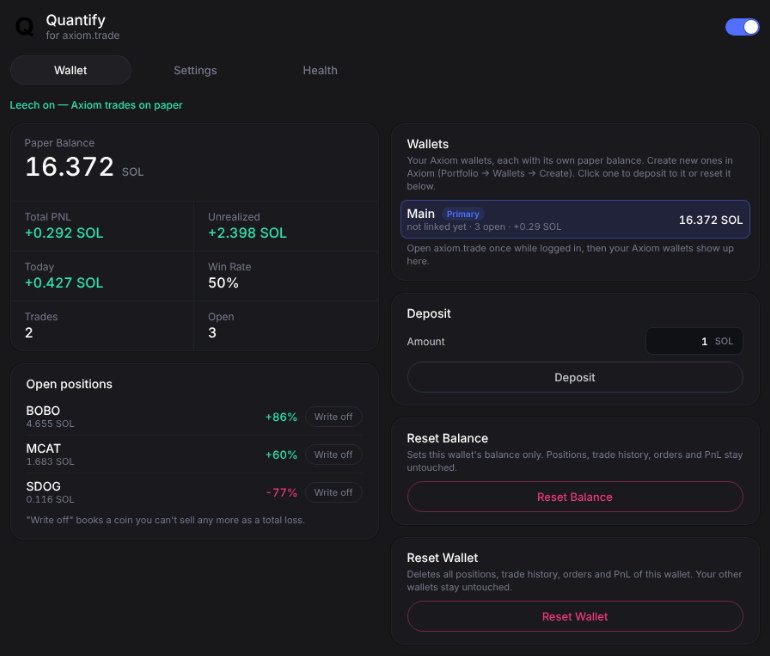Click the Total PNL +0.292 SOL value
This screenshot has height=656, width=770.
[64, 233]
